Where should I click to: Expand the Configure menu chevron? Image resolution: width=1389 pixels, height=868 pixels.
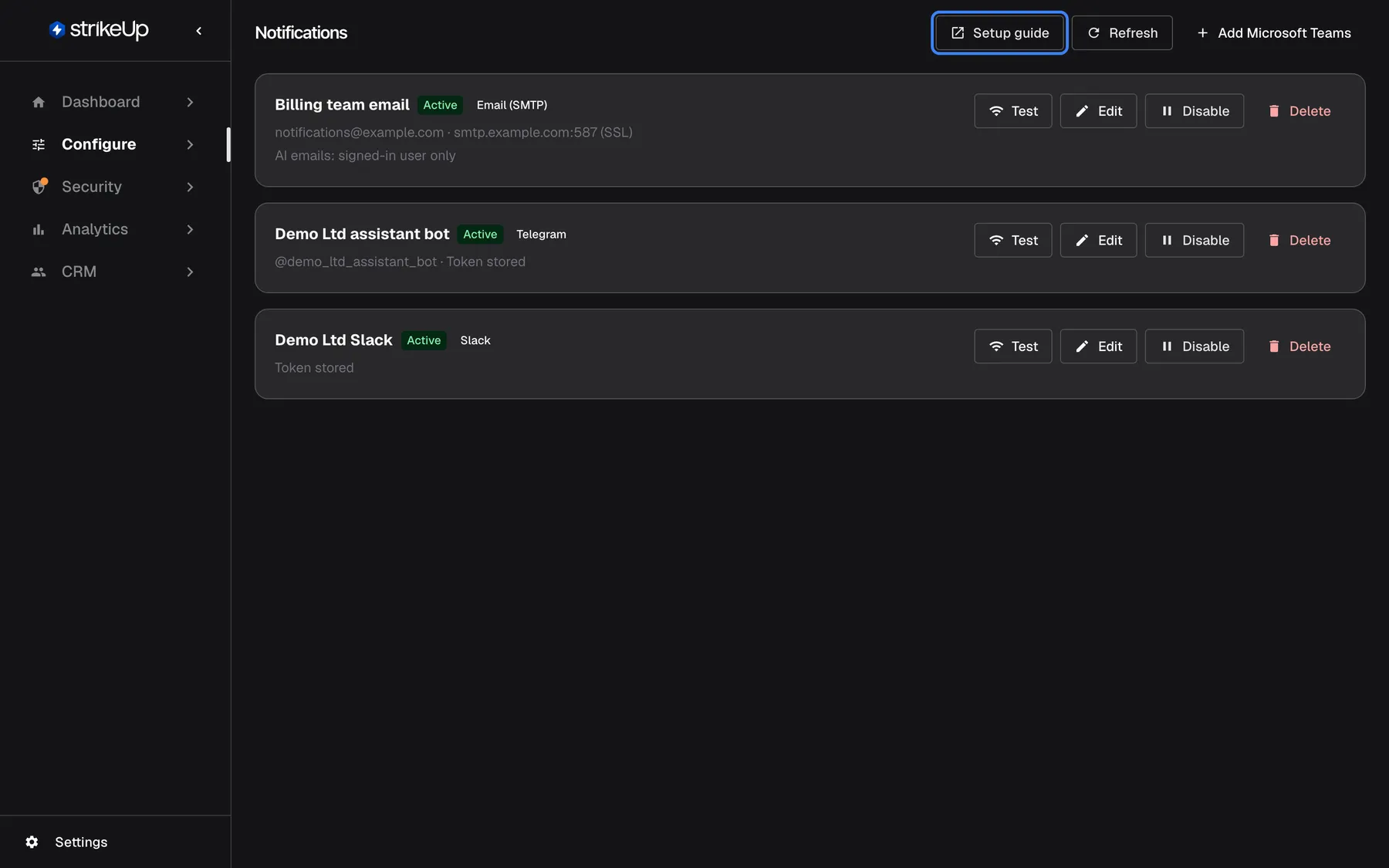click(x=190, y=144)
